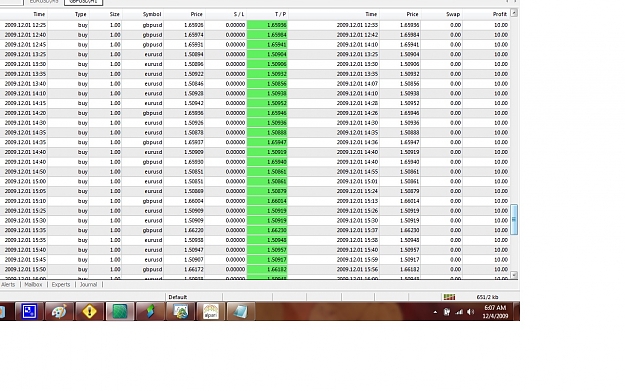Click green T/P cell 1.66230
625x391 pixels.
[x=267, y=230]
